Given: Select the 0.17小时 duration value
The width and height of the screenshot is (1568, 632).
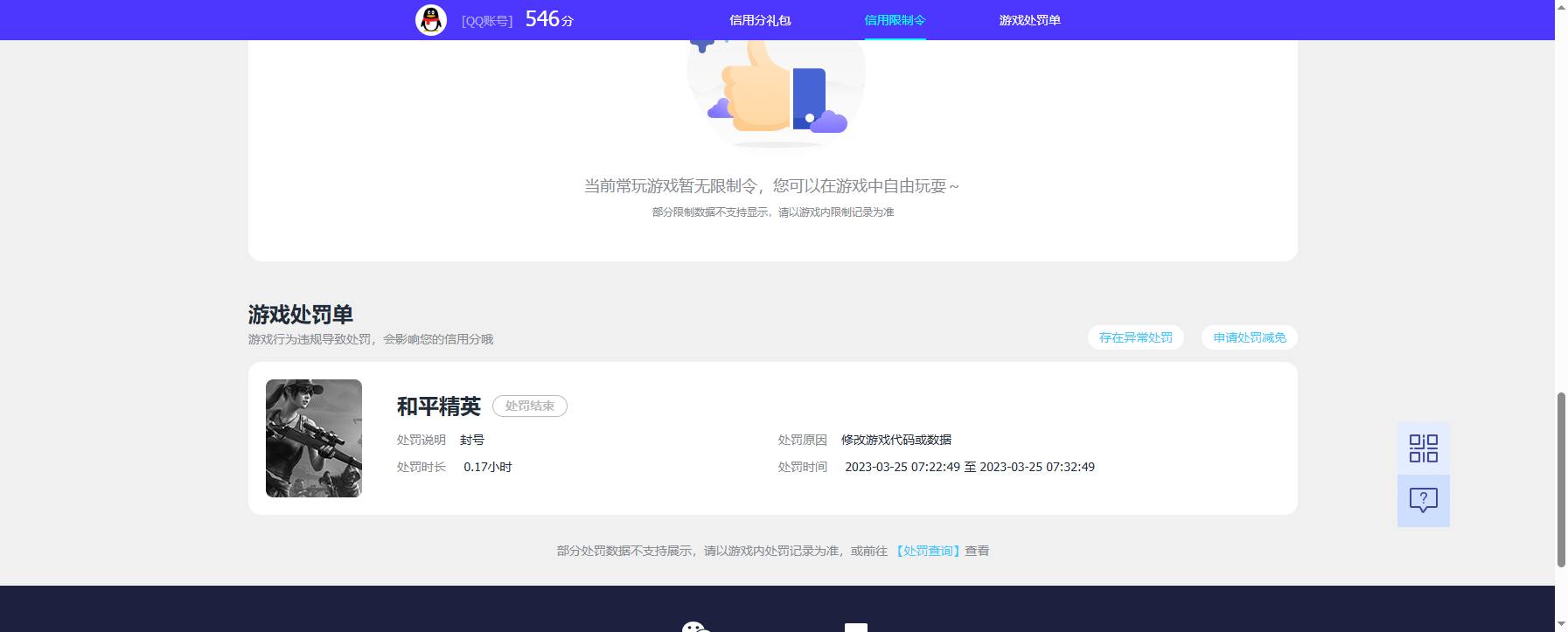Looking at the screenshot, I should pyautogui.click(x=488, y=467).
